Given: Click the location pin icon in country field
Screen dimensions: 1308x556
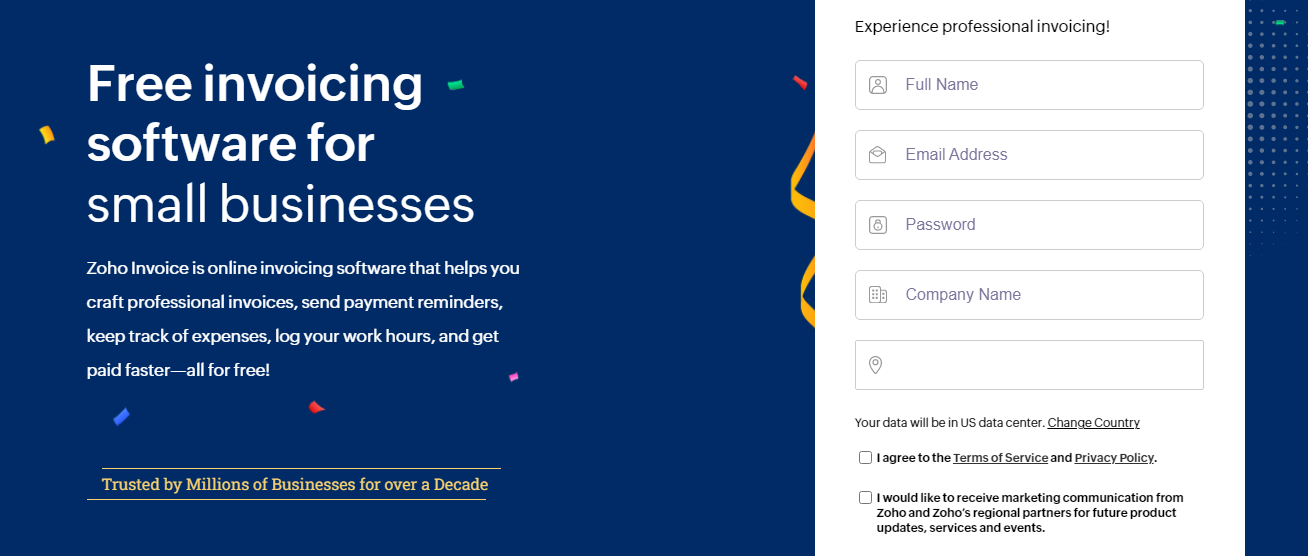Looking at the screenshot, I should point(876,365).
